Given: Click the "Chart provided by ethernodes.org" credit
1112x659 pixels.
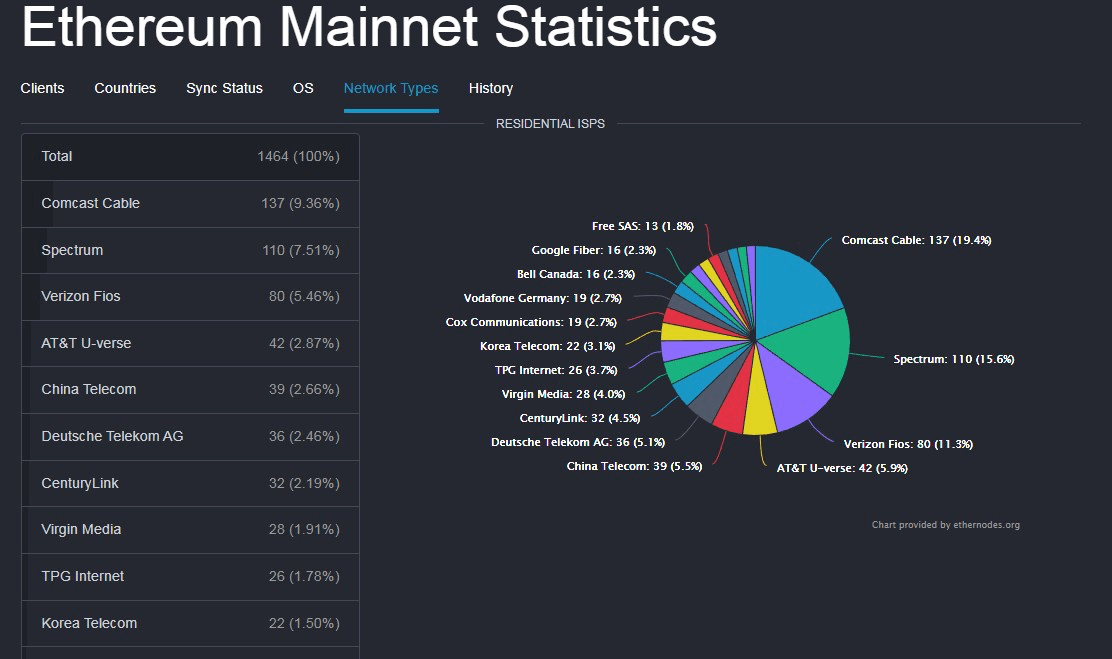Looking at the screenshot, I should (946, 526).
